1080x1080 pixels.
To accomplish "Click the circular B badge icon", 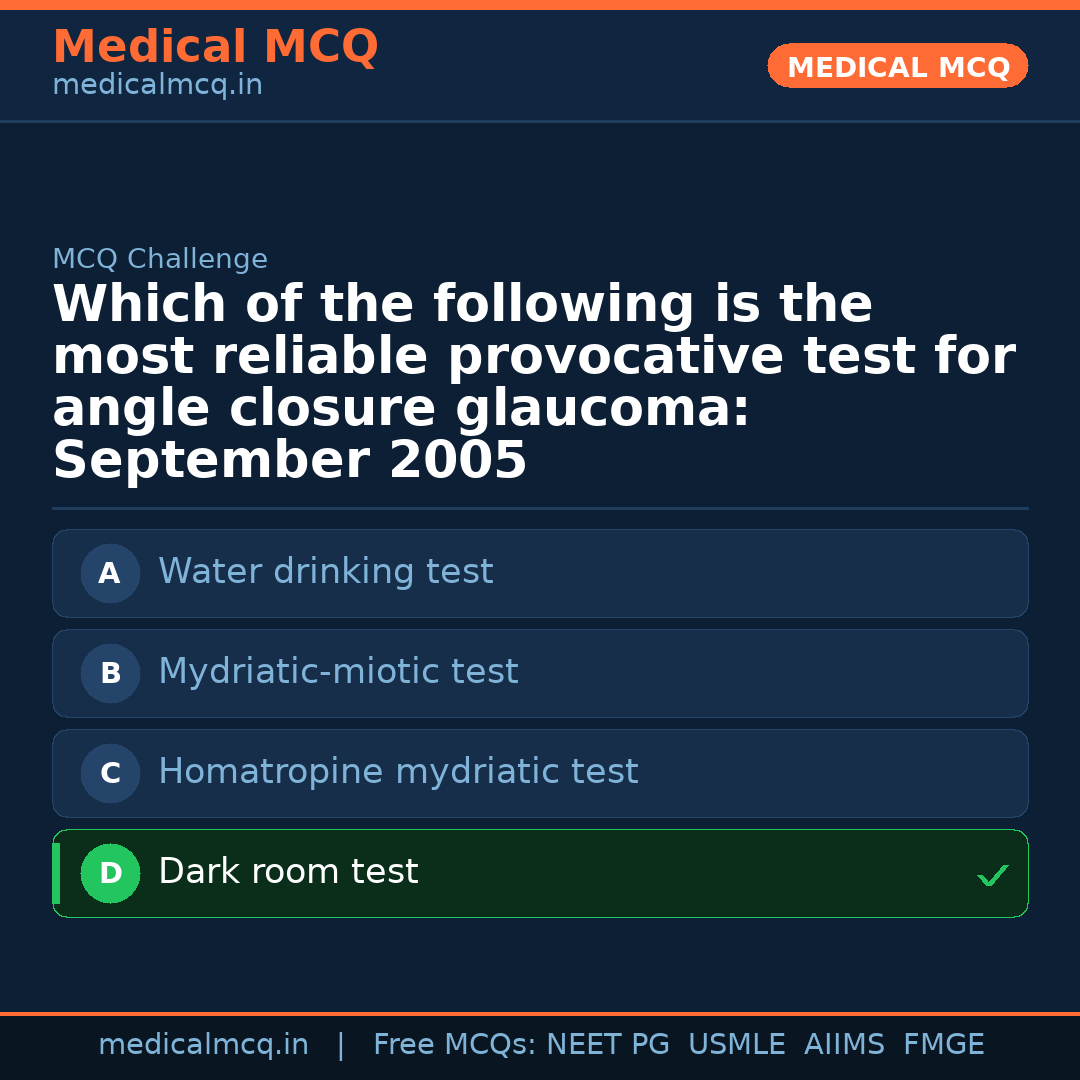I will point(110,673).
